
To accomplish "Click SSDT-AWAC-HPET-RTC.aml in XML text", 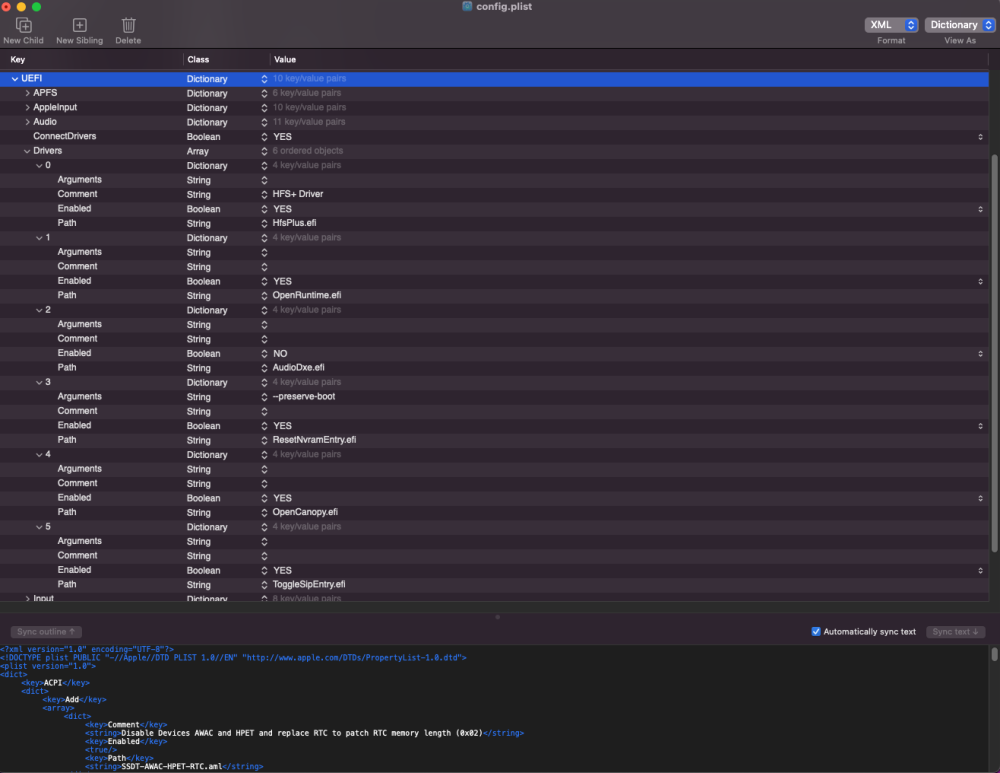I will coord(172,767).
